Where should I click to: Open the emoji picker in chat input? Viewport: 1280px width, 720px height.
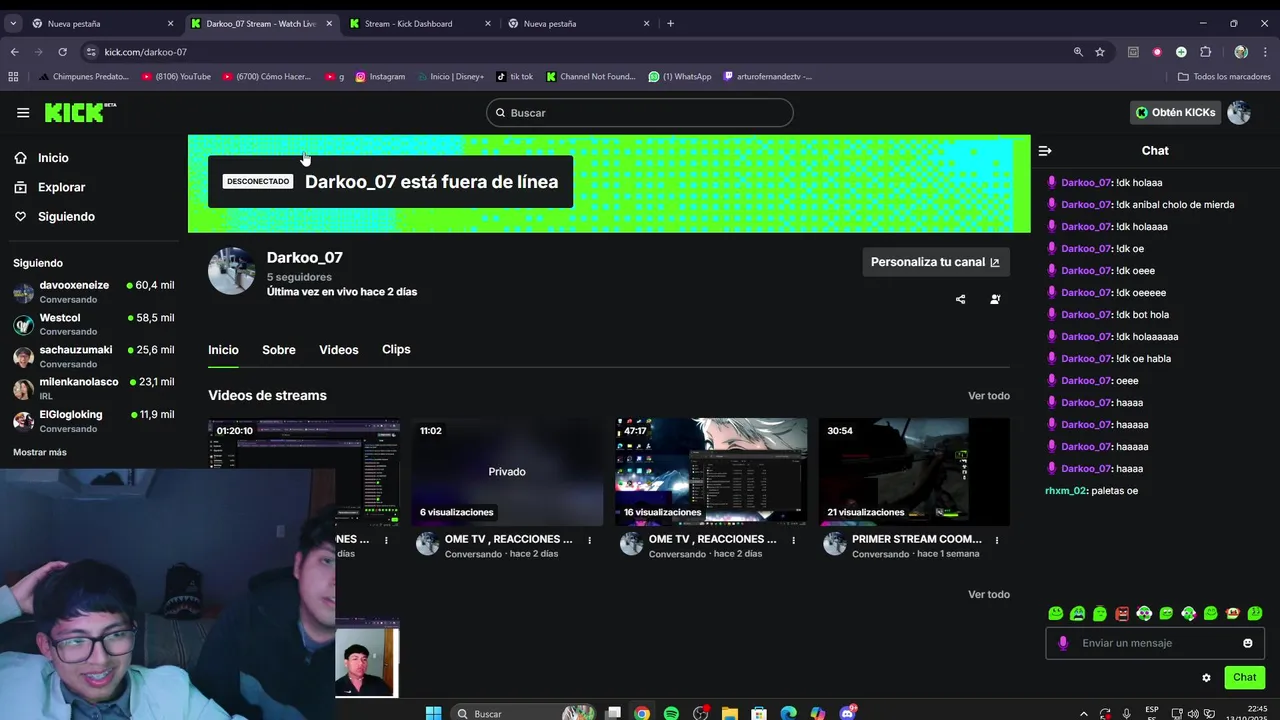click(1248, 643)
